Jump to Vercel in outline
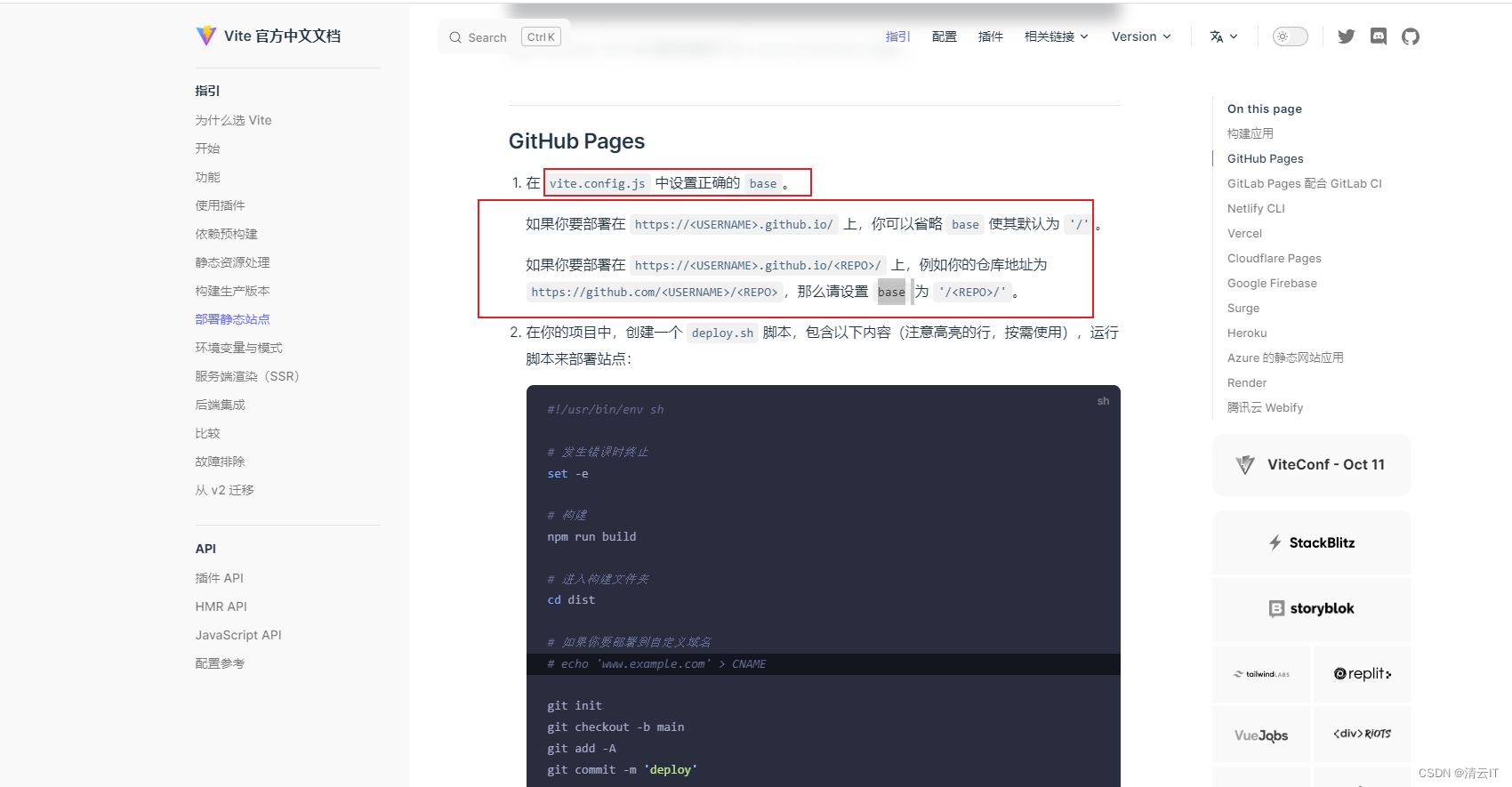Image resolution: width=1512 pixels, height=787 pixels. (1245, 233)
